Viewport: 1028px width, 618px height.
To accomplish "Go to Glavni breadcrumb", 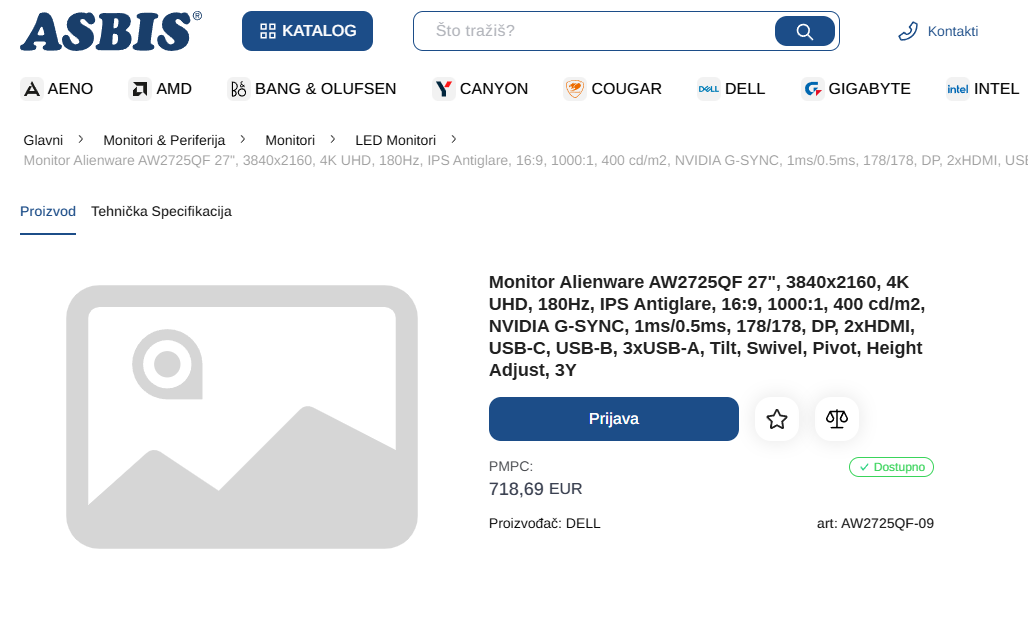I will [x=43, y=140].
